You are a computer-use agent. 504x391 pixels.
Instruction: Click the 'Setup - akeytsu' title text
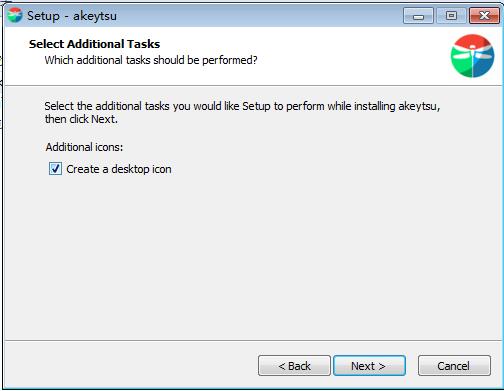(x=72, y=16)
